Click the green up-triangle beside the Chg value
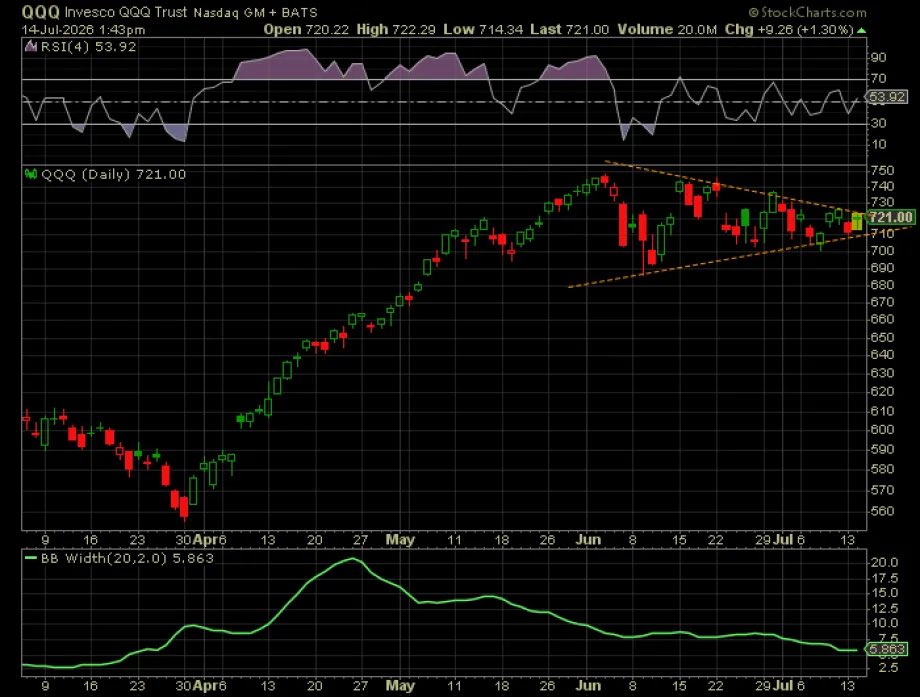This screenshot has height=697, width=920. [861, 30]
